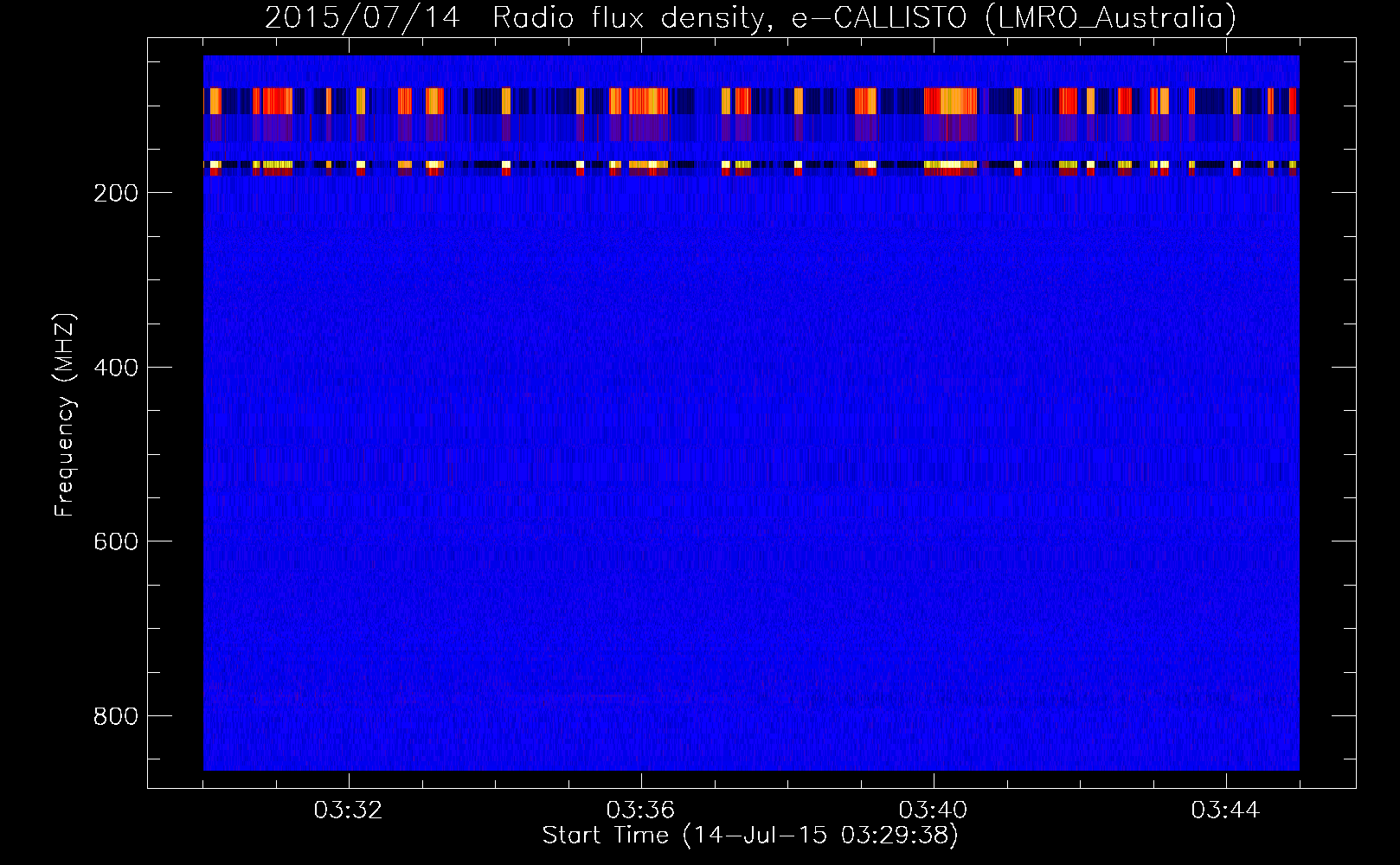This screenshot has width=1400, height=865.
Task: Click the 03:40 time tick label
Action: (x=934, y=811)
